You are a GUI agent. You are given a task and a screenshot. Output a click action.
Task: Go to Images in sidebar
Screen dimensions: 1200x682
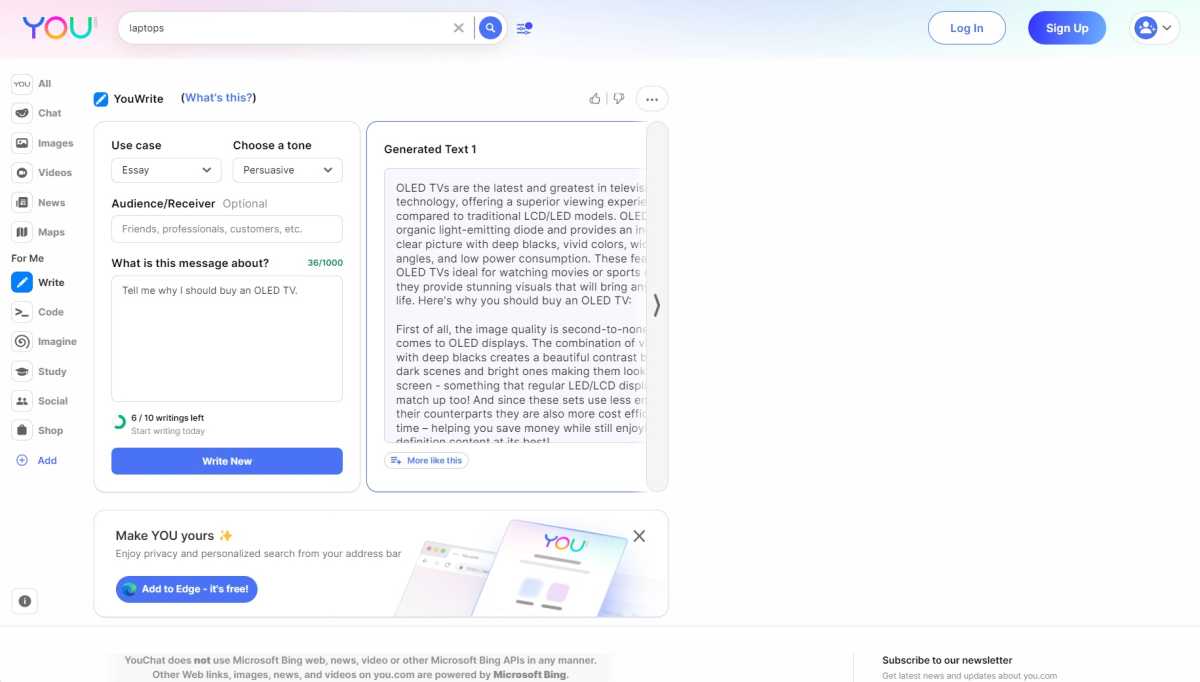tap(43, 143)
